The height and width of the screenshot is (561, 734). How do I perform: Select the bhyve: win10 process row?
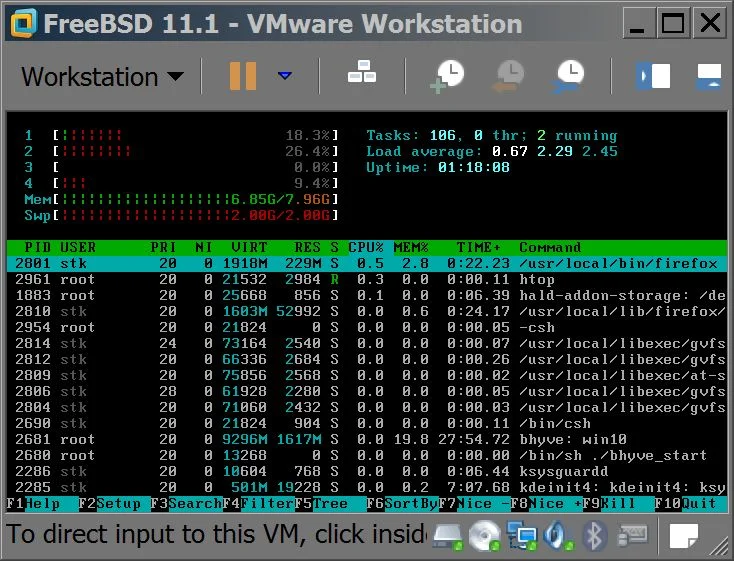[367, 439]
